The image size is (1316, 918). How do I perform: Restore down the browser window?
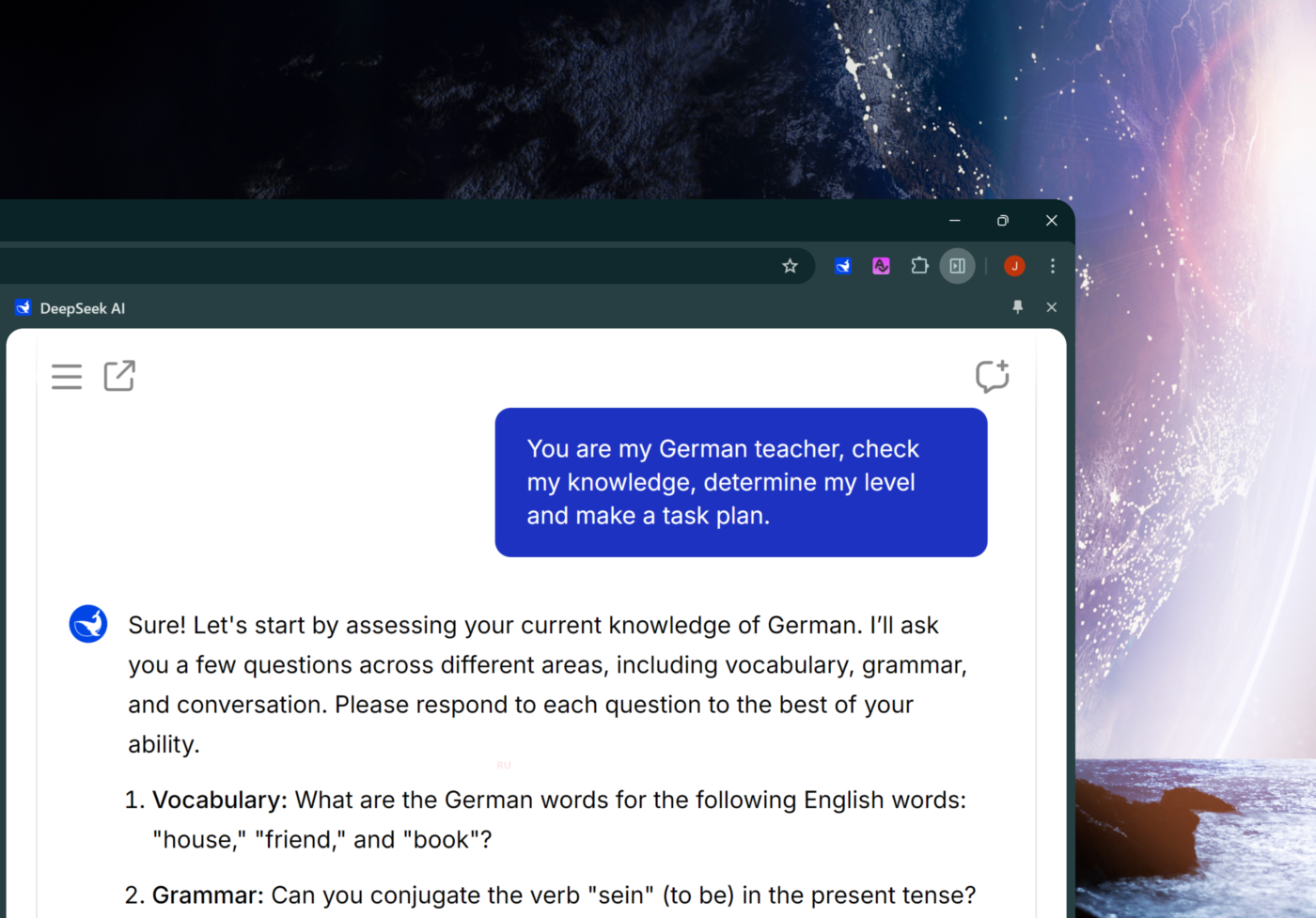[x=1003, y=221]
